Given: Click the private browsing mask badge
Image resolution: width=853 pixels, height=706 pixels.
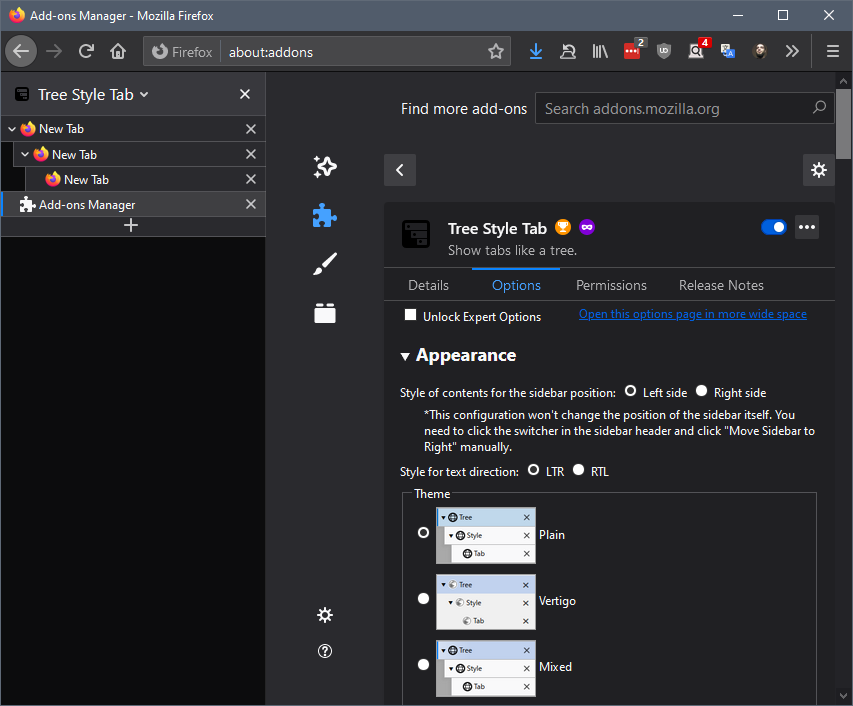Looking at the screenshot, I should [x=587, y=227].
